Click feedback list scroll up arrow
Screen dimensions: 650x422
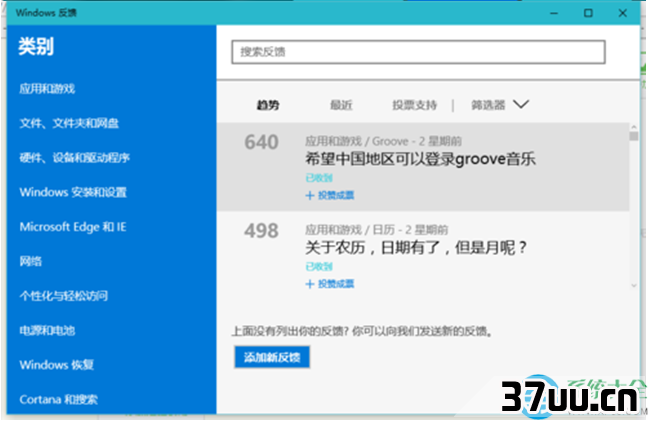[634, 127]
